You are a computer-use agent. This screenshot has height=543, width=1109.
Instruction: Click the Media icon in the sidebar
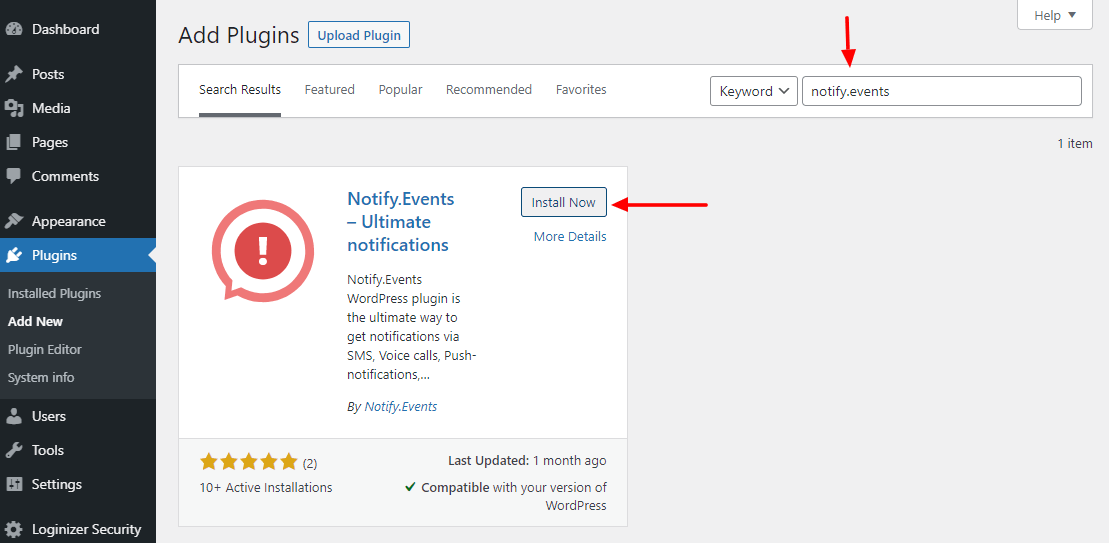[x=13, y=108]
